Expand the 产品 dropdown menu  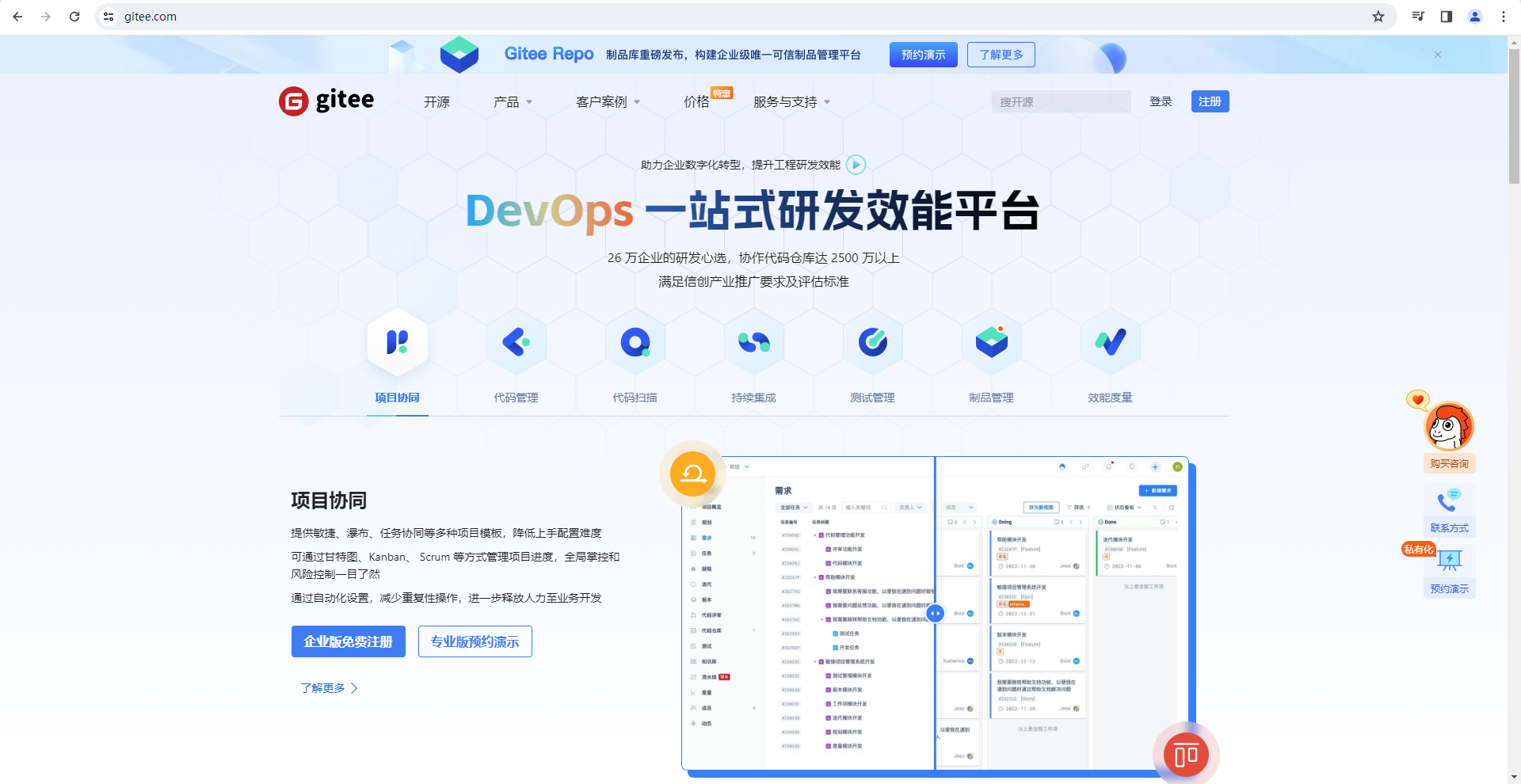(513, 102)
